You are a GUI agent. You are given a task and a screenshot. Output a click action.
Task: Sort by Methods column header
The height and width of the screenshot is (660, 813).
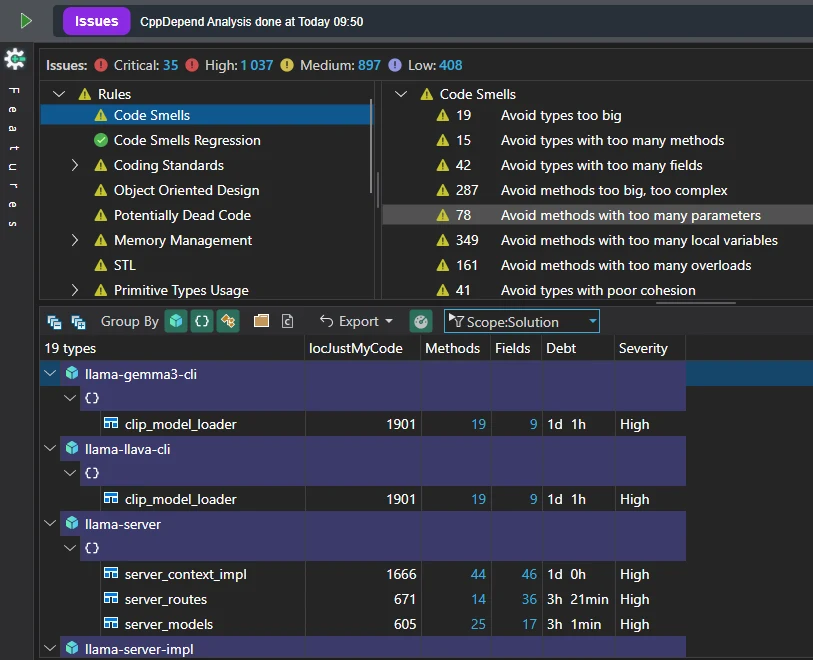click(x=453, y=348)
